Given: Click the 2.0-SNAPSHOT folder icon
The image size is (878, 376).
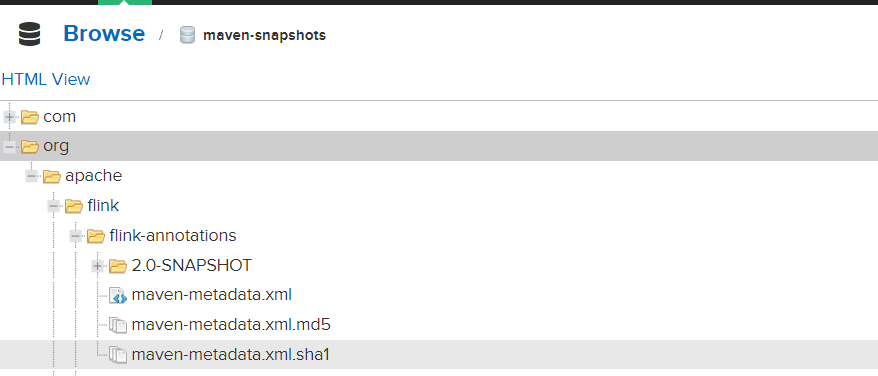Looking at the screenshot, I should click(x=118, y=266).
